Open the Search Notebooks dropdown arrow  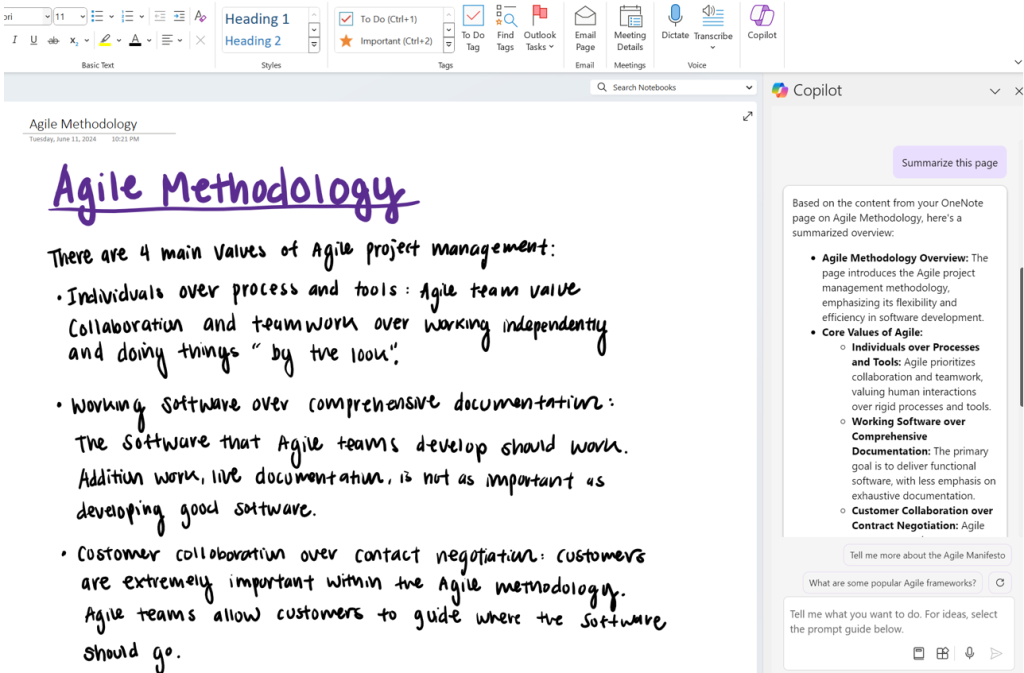click(x=748, y=87)
